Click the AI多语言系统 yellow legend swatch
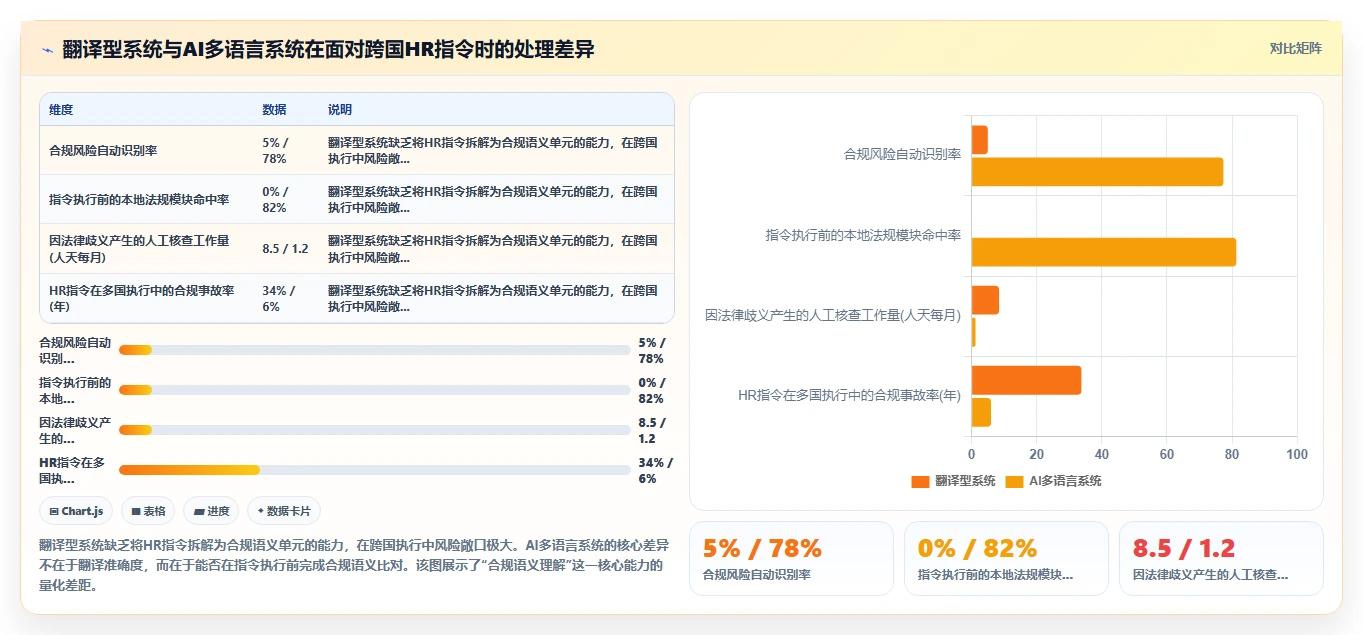This screenshot has height=635, width=1363. [x=1013, y=481]
